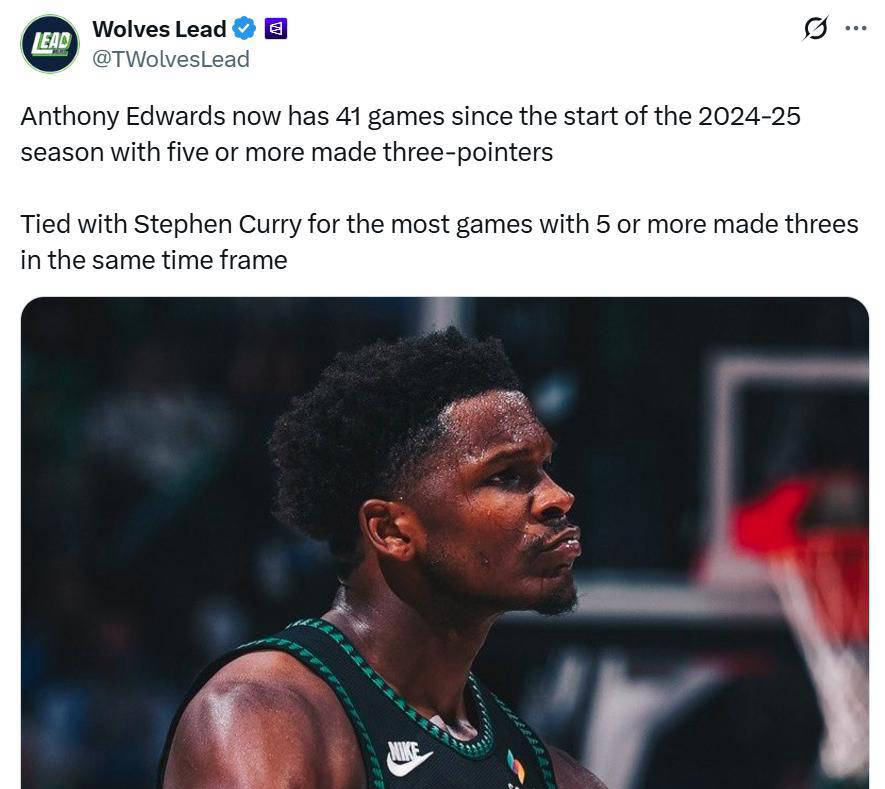This screenshot has width=885, height=789.
Task: Open the Grok explain-post icon
Action: click(816, 28)
